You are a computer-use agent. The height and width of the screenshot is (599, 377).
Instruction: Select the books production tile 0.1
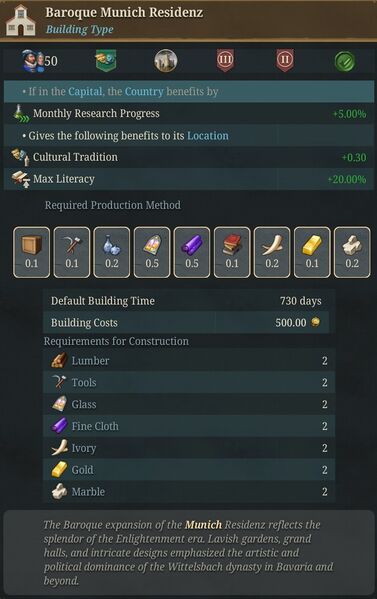point(232,252)
